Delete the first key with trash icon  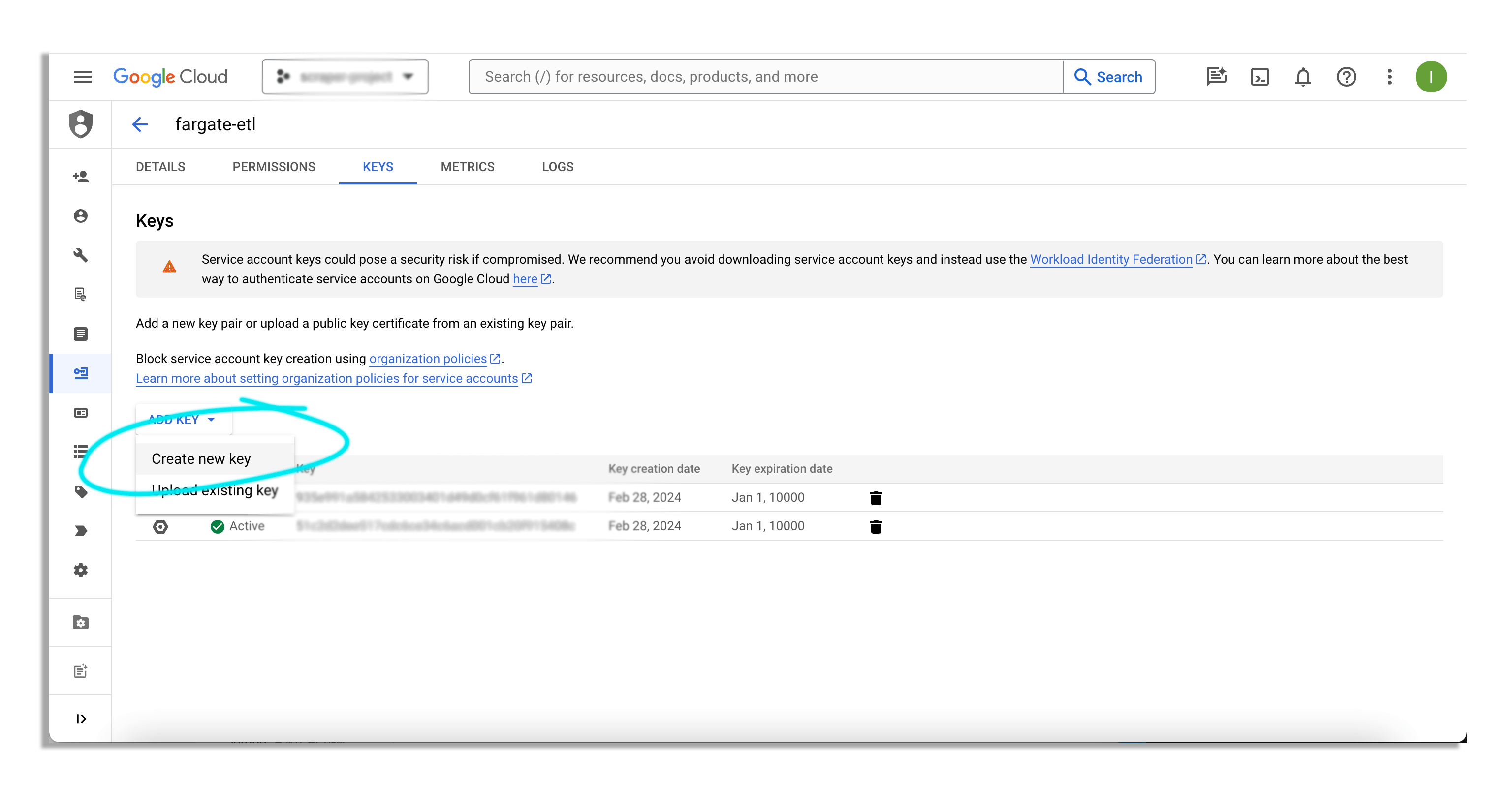point(875,498)
